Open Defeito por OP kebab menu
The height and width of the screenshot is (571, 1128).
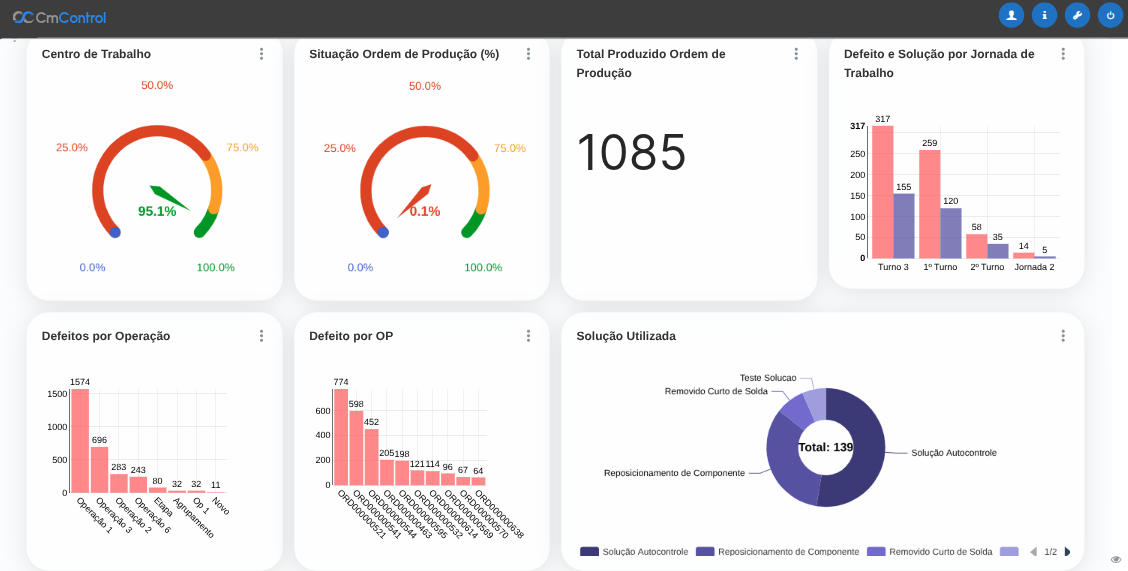pos(528,336)
